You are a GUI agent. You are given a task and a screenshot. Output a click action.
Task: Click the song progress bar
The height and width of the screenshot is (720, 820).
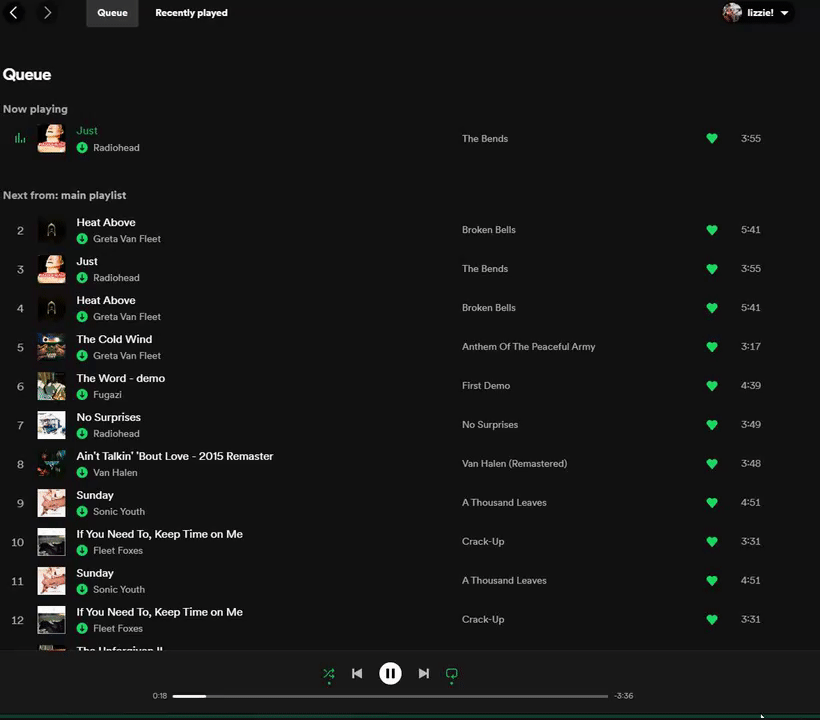390,696
